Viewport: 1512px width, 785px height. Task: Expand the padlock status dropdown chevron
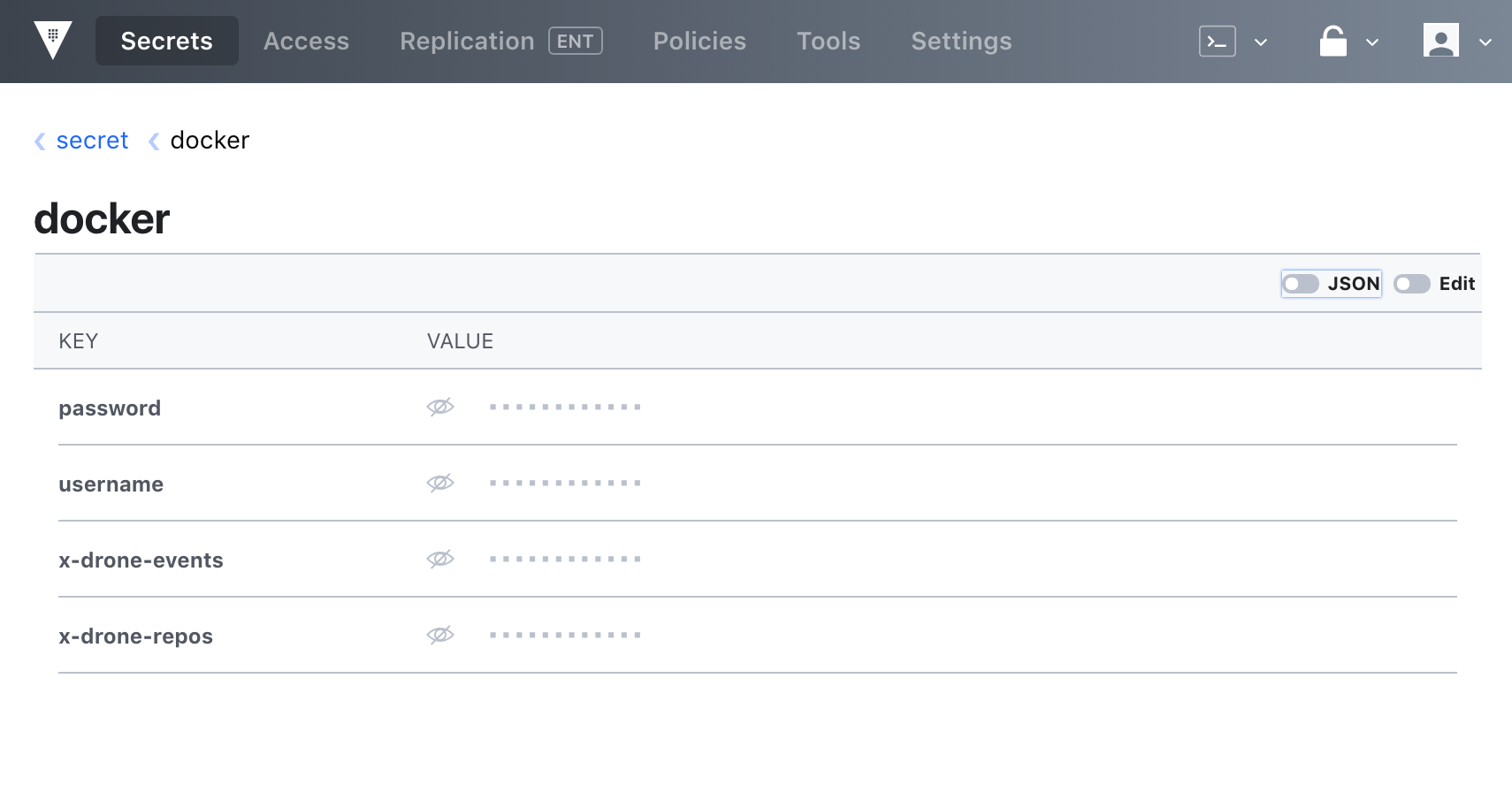(1372, 42)
